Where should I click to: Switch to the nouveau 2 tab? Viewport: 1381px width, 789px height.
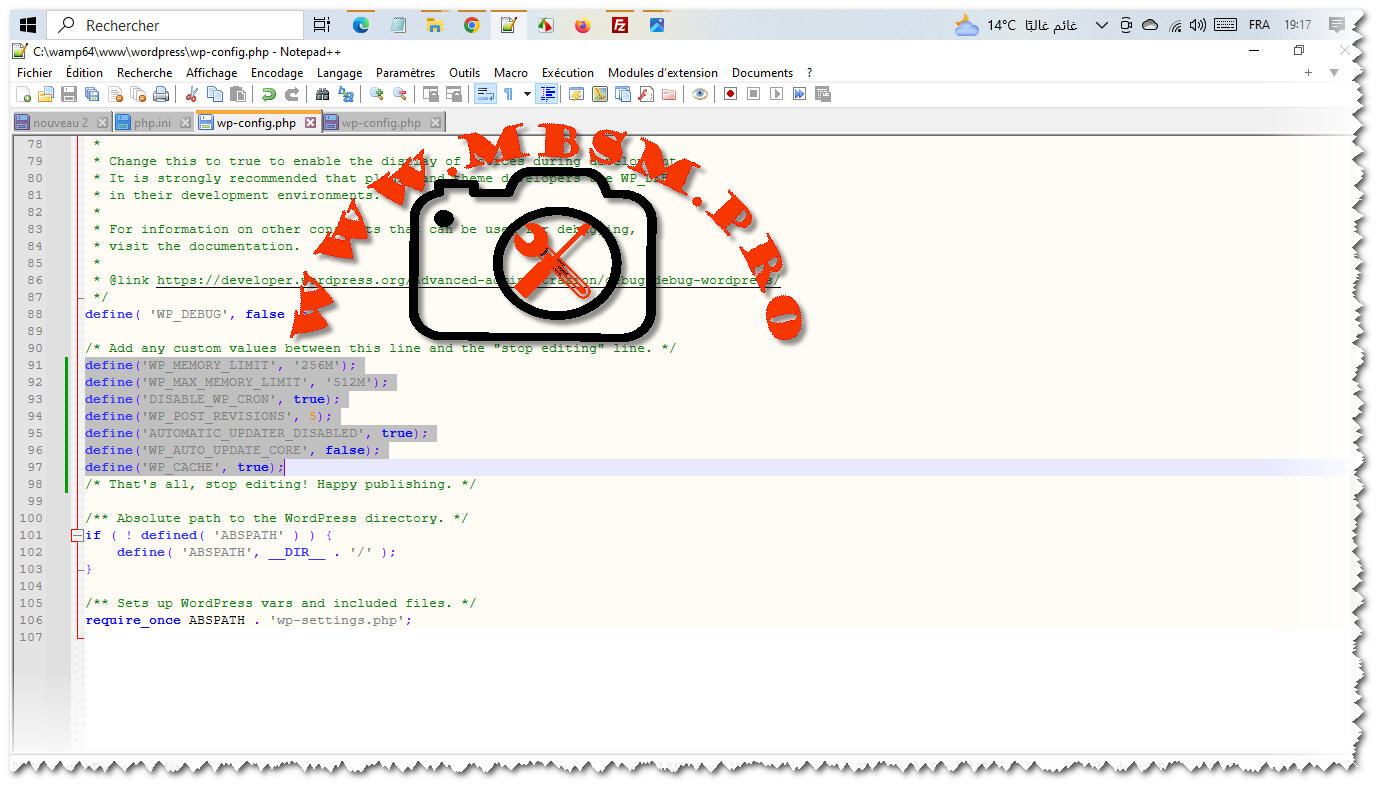point(60,123)
